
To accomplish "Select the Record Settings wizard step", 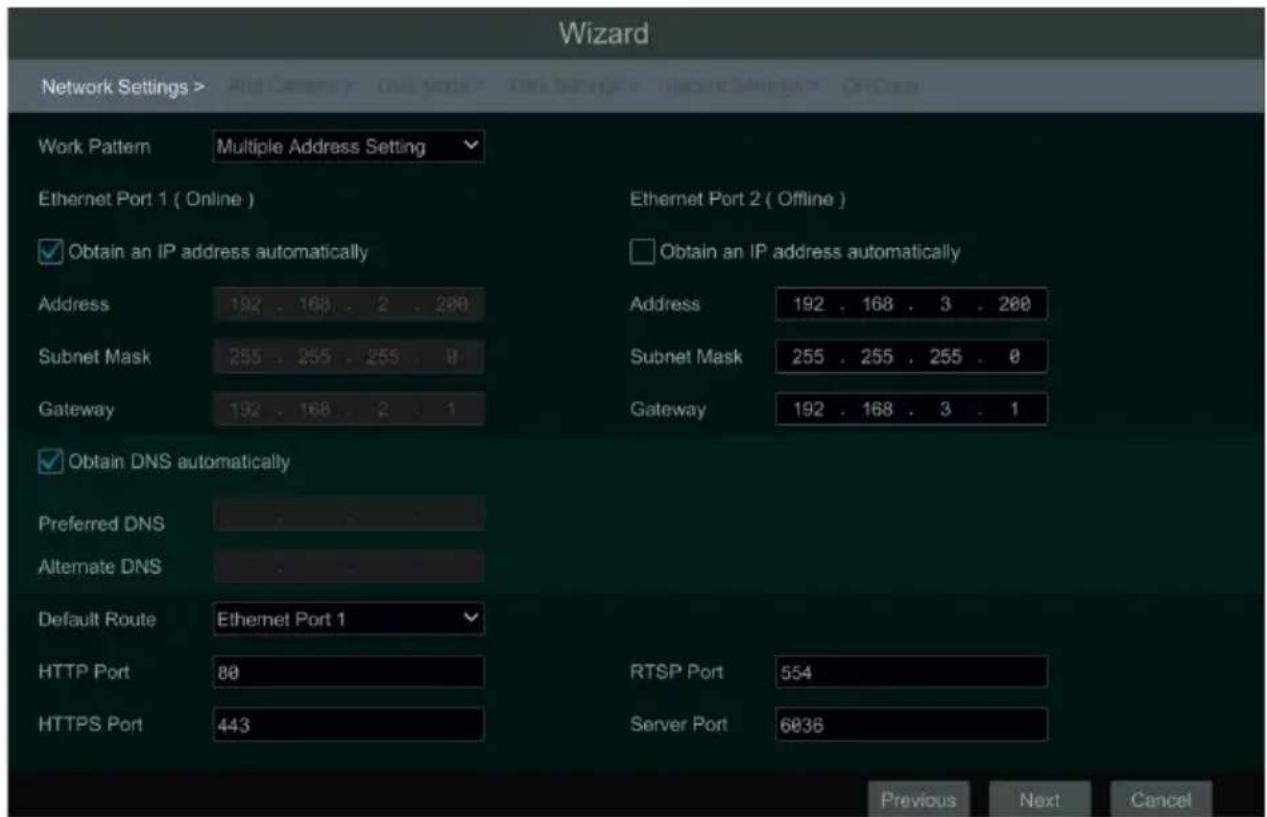I will [x=740, y=87].
